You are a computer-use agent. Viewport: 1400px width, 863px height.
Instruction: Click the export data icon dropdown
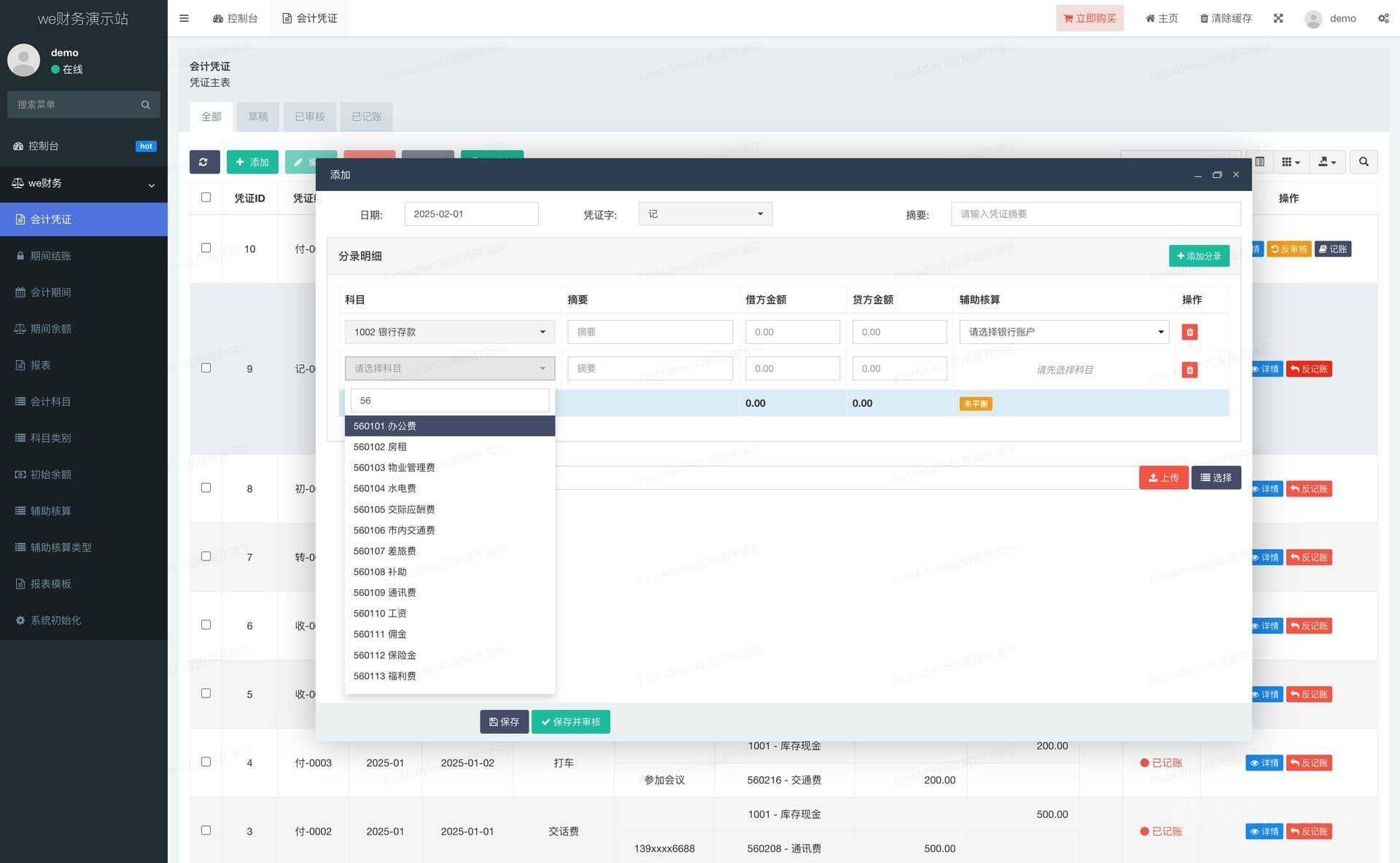coord(1326,162)
